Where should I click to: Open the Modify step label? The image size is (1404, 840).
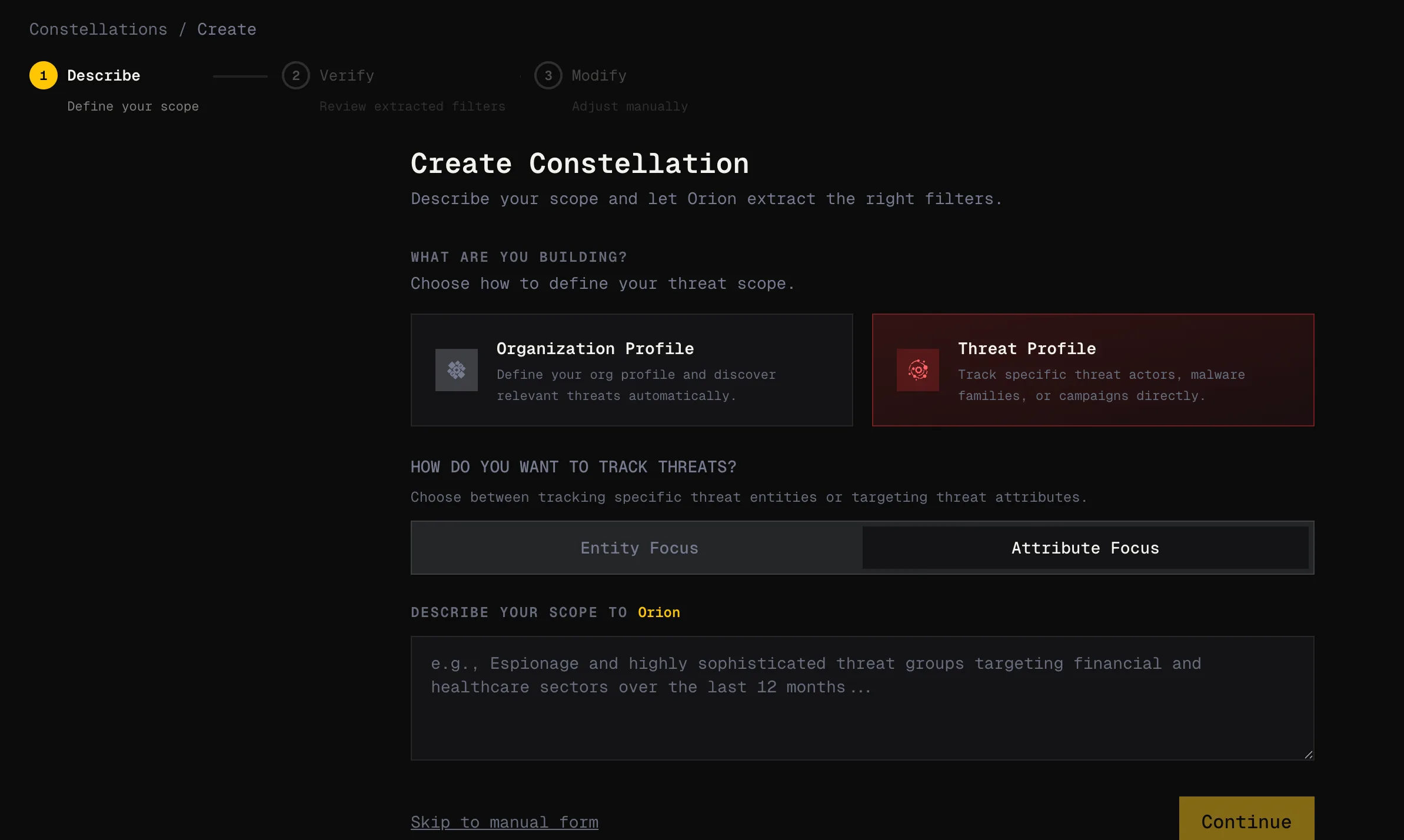tap(599, 75)
